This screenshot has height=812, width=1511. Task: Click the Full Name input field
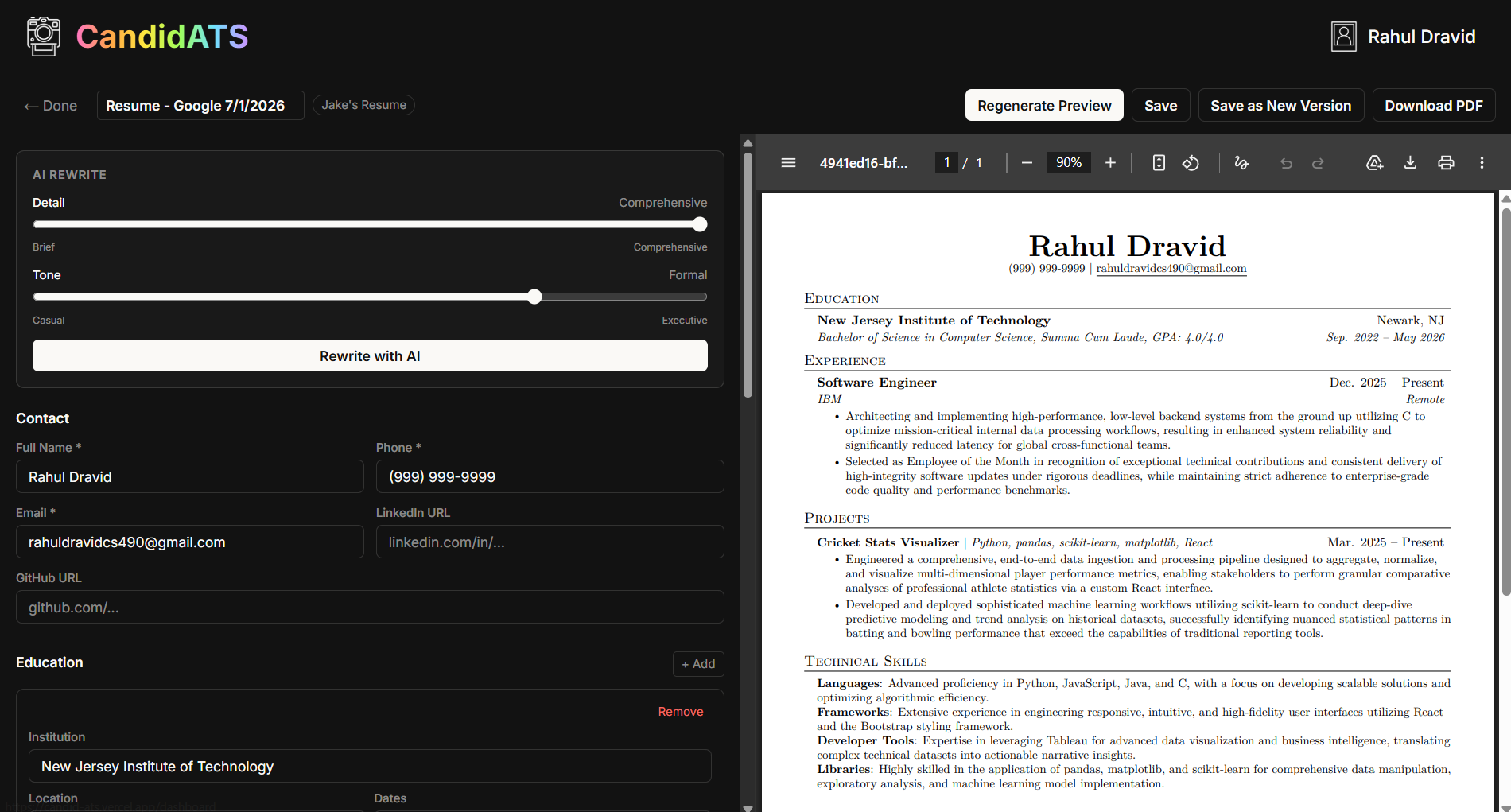[190, 476]
